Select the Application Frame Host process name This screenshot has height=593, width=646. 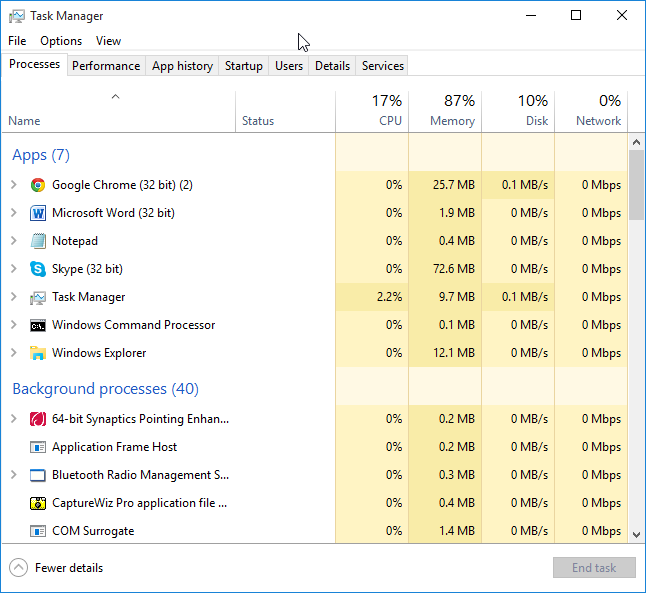point(114,447)
